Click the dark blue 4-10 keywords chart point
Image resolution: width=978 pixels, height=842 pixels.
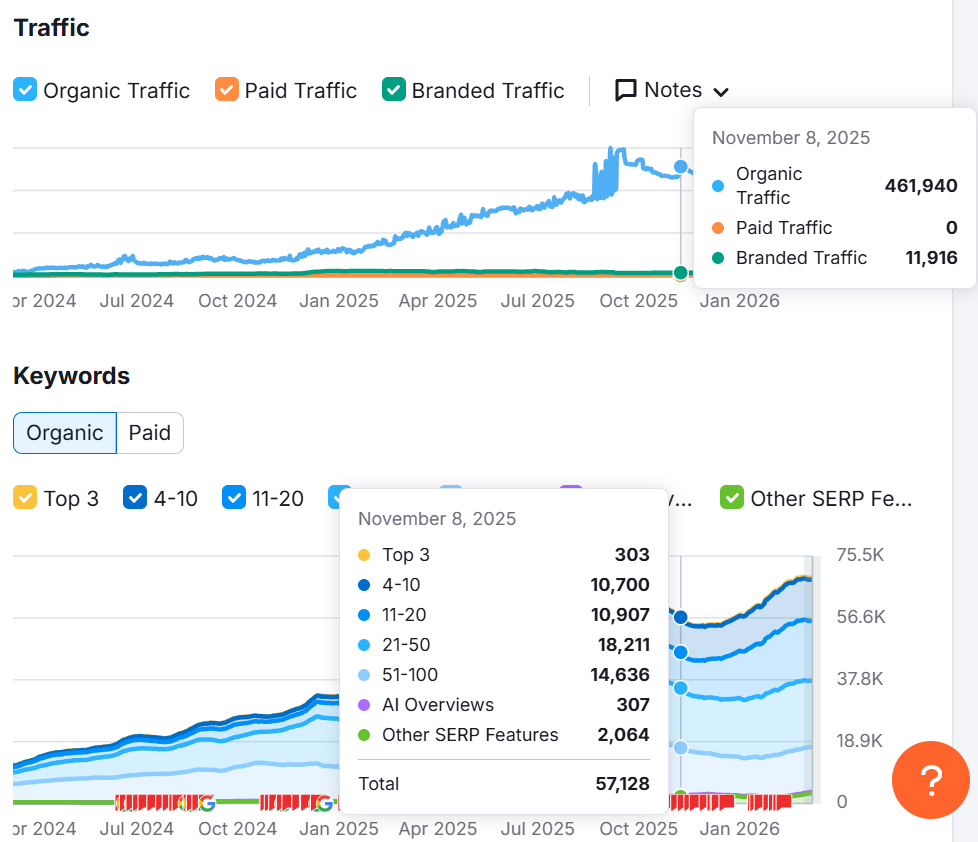tap(681, 618)
